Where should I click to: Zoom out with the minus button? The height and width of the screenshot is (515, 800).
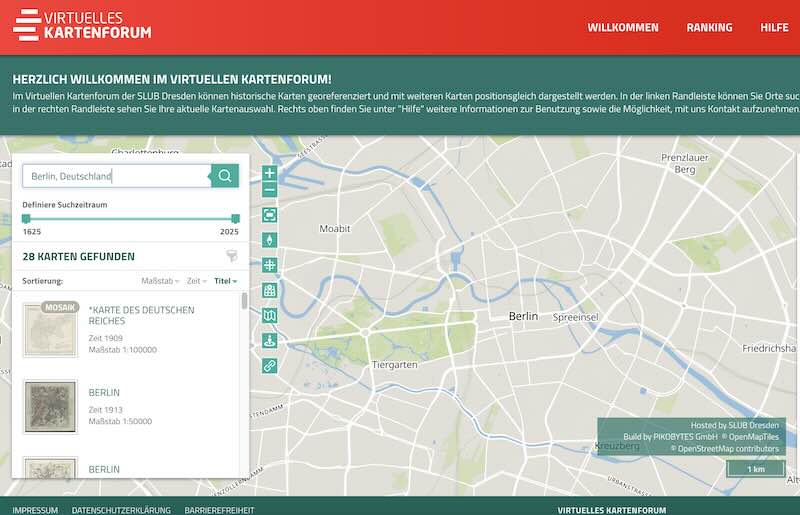[269, 190]
